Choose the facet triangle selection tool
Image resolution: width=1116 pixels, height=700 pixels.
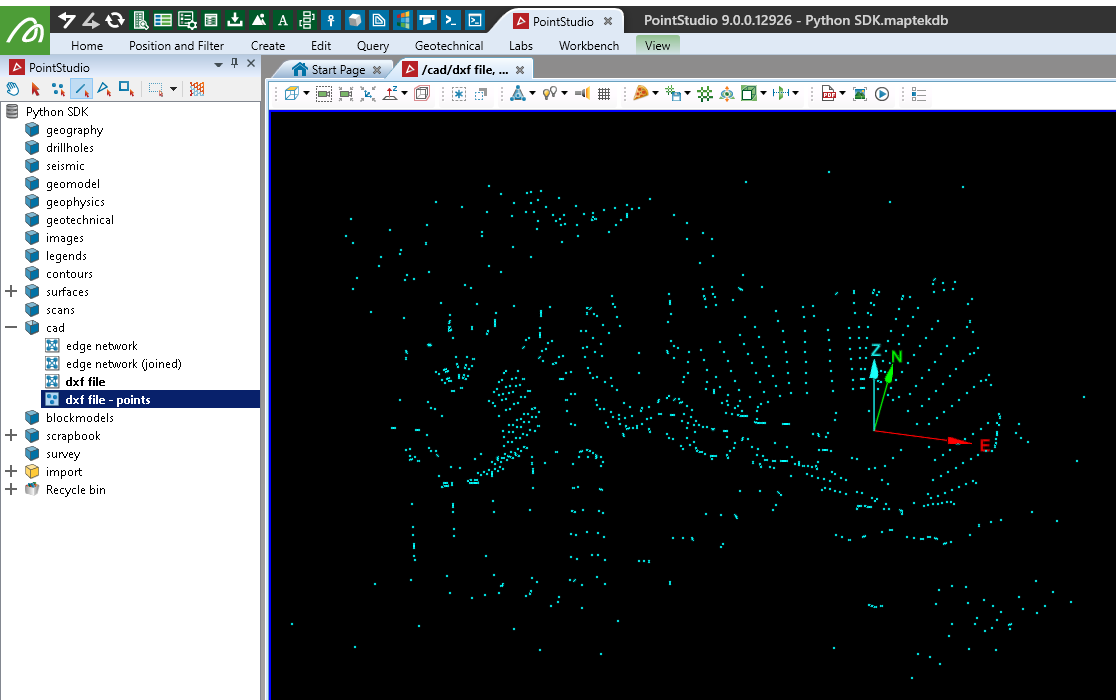click(104, 89)
